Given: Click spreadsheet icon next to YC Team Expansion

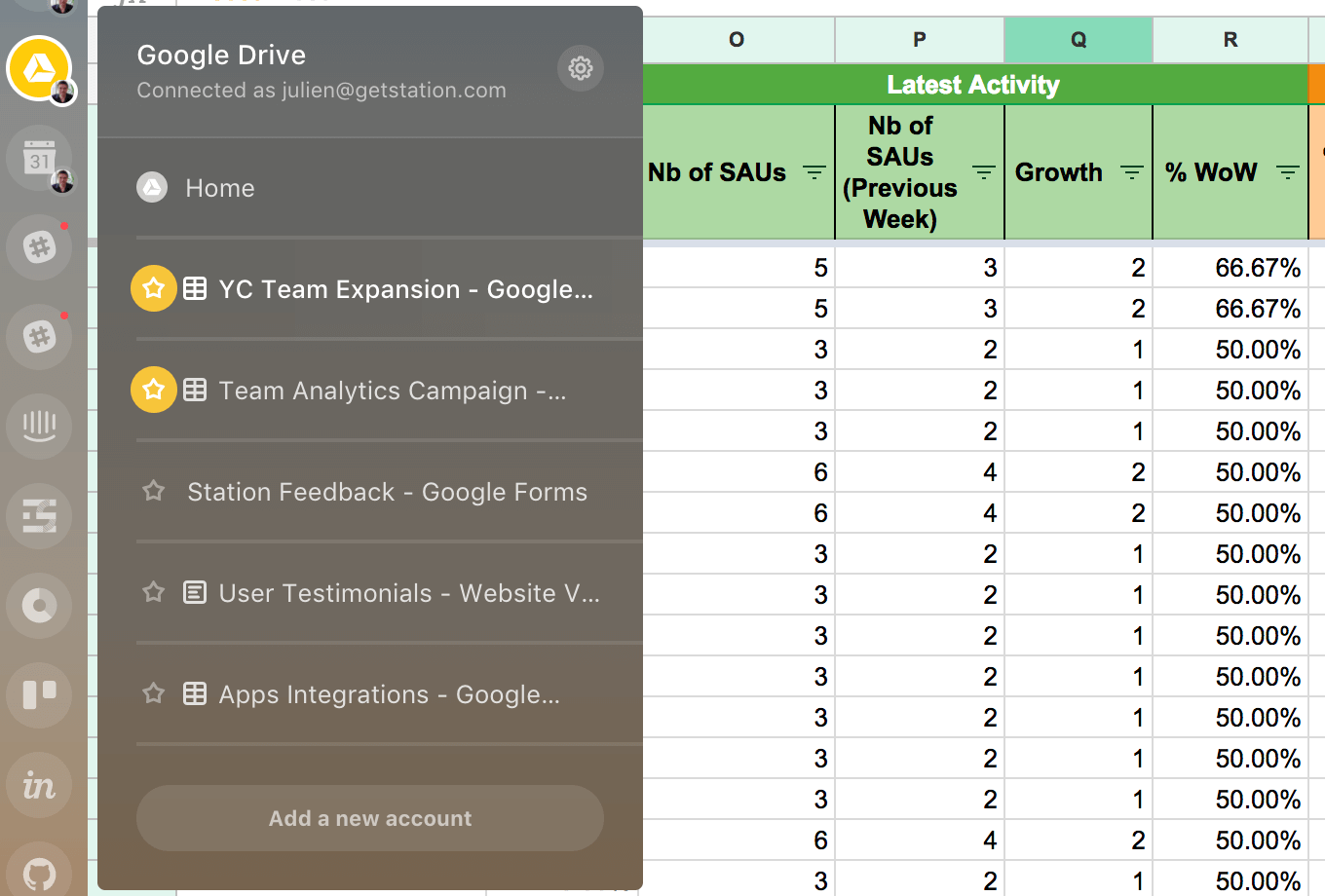Looking at the screenshot, I should pyautogui.click(x=195, y=288).
